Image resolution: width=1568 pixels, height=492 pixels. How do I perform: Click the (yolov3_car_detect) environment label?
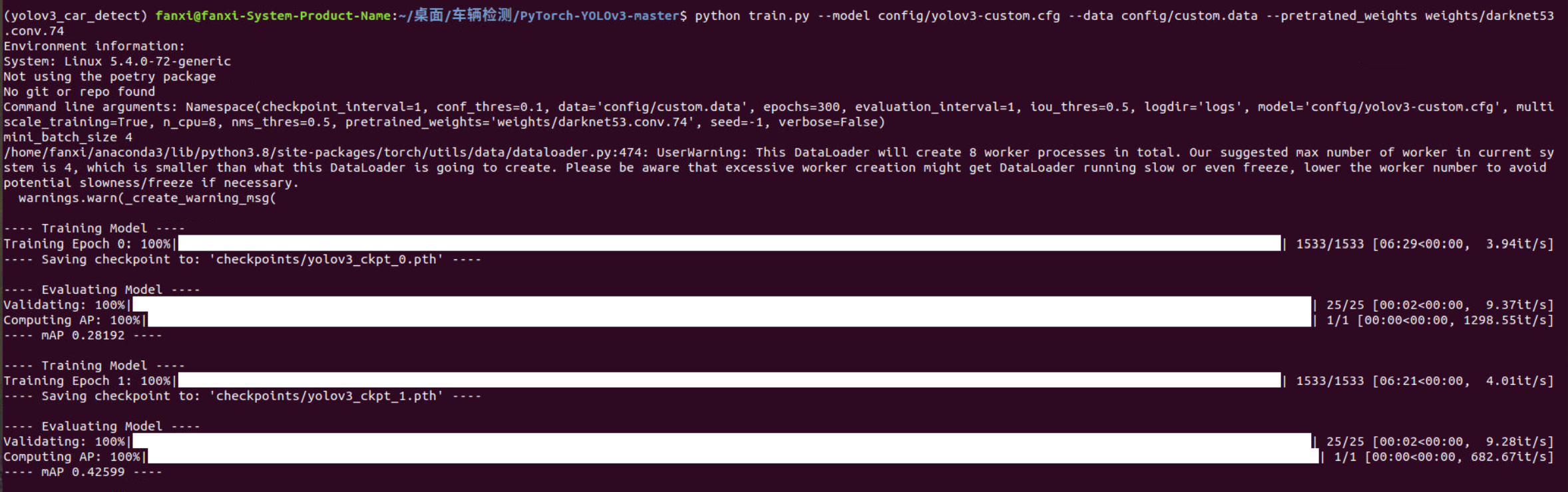(x=75, y=15)
